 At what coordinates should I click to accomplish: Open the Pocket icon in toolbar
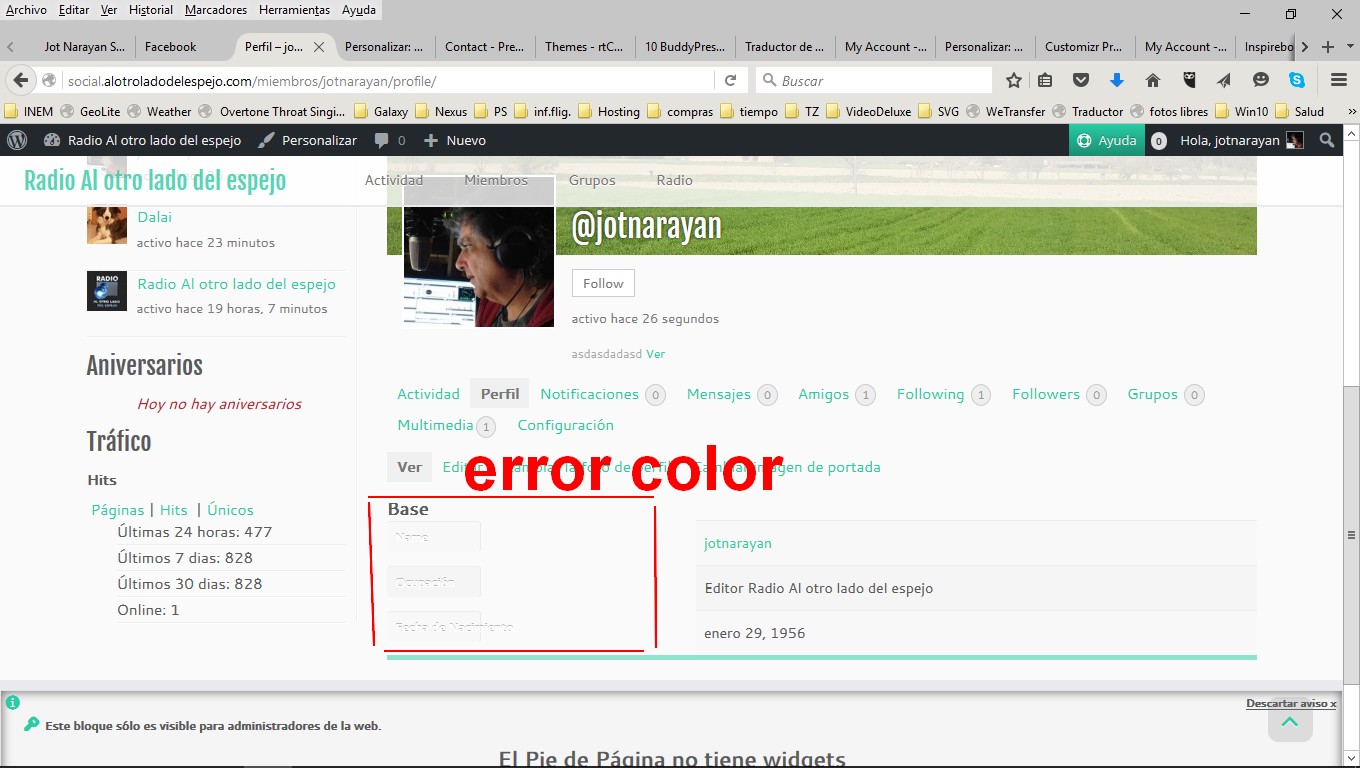[x=1081, y=81]
